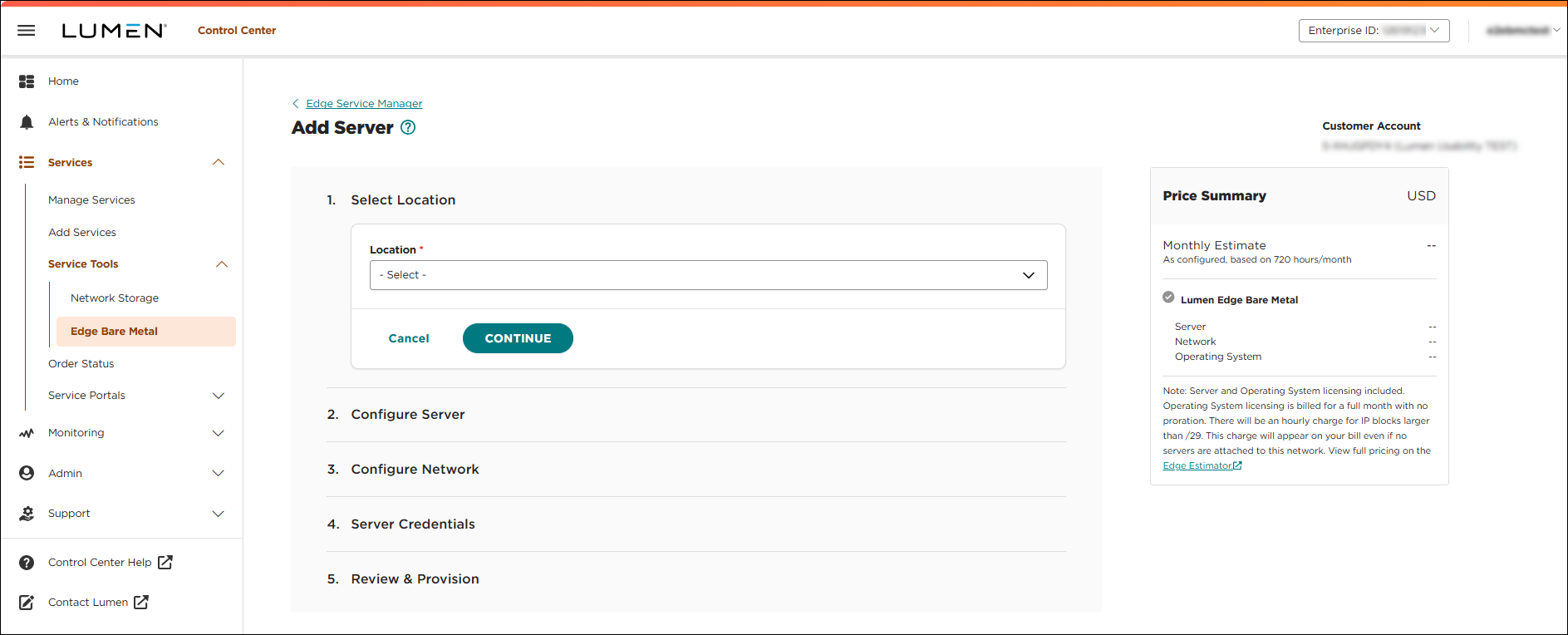The height and width of the screenshot is (635, 1568).
Task: Click external link icon beside Contact Lumen
Action: click(141, 602)
